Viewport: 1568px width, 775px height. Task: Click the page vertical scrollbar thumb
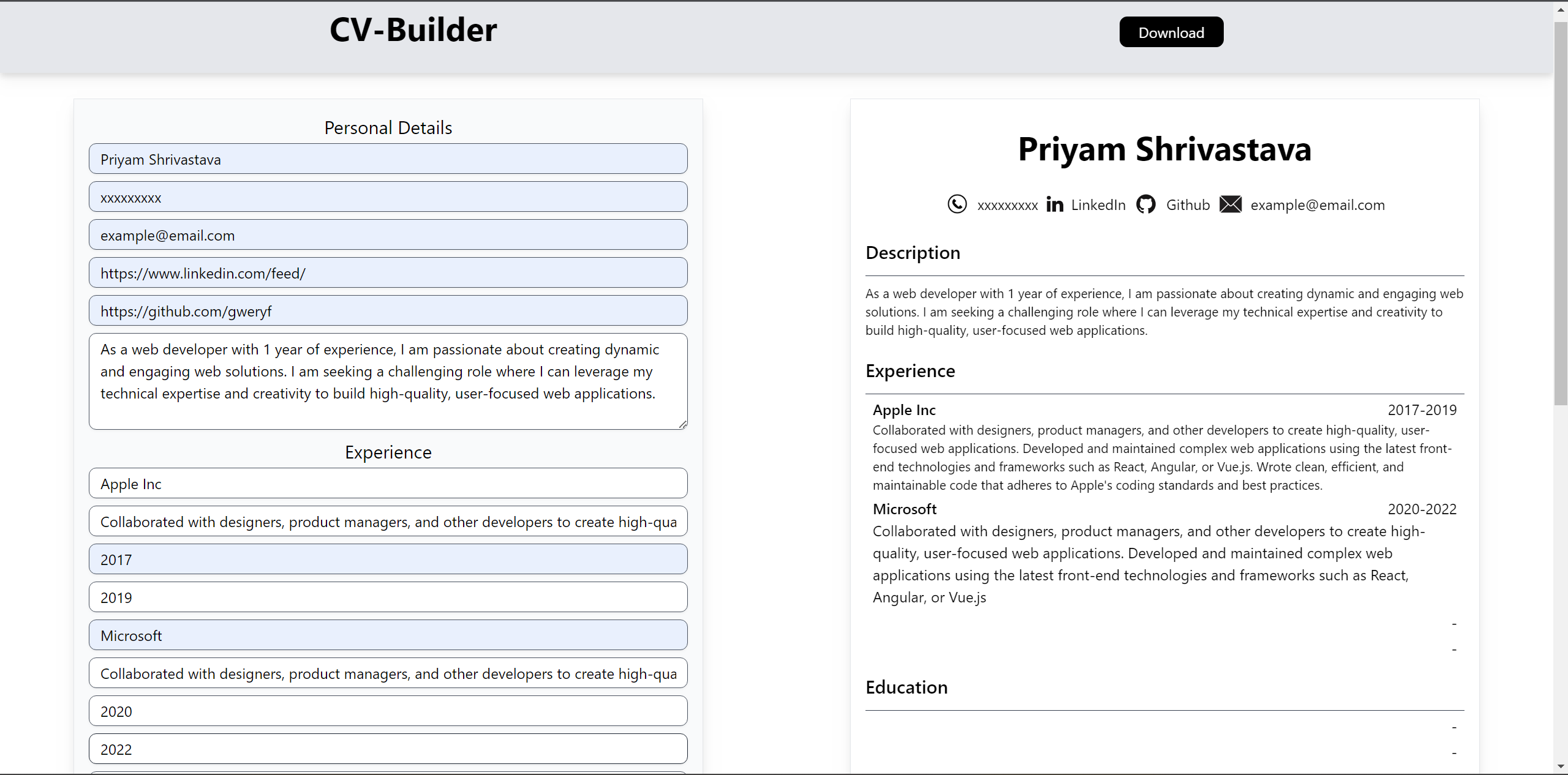coord(1561,213)
